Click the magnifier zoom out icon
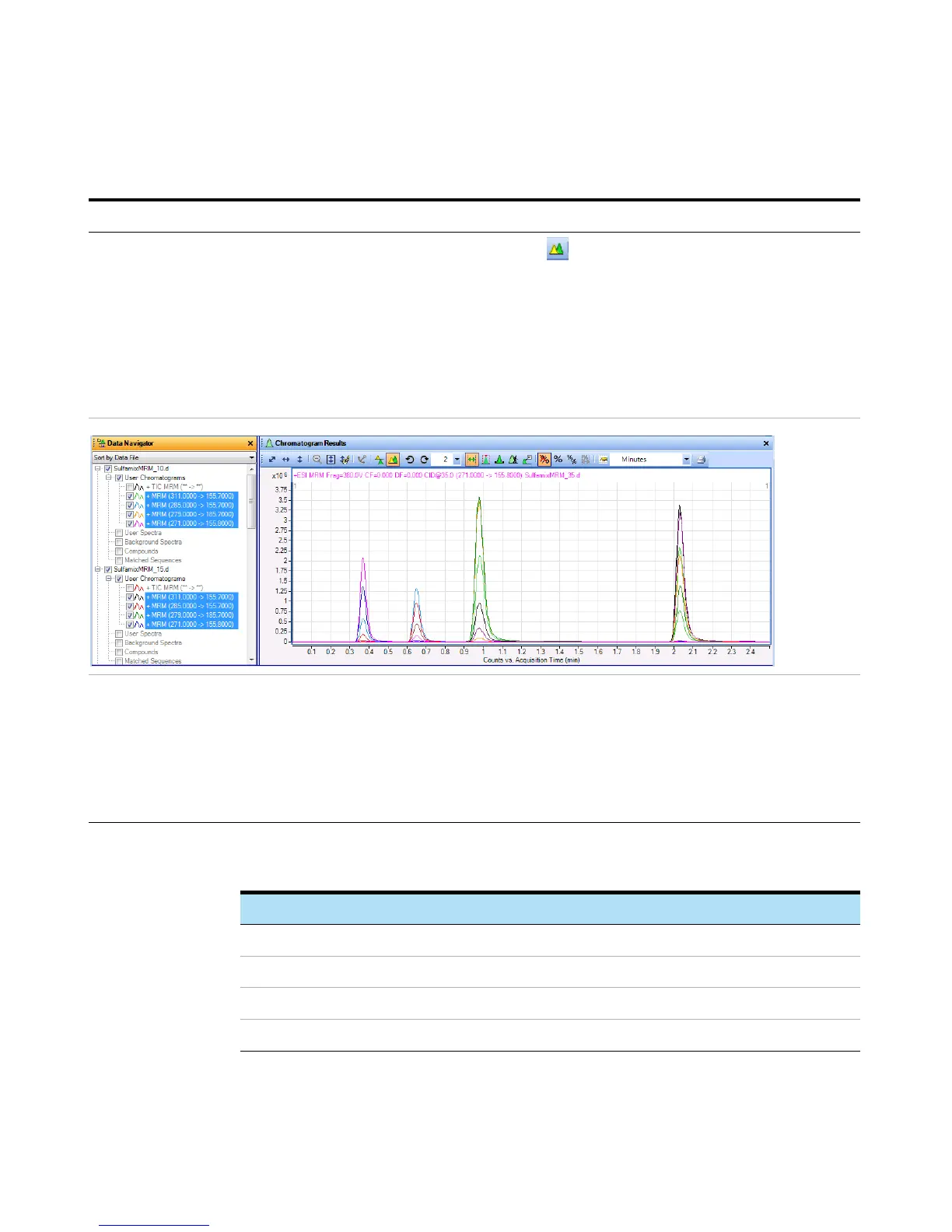The height and width of the screenshot is (1232, 952). pyautogui.click(x=317, y=460)
